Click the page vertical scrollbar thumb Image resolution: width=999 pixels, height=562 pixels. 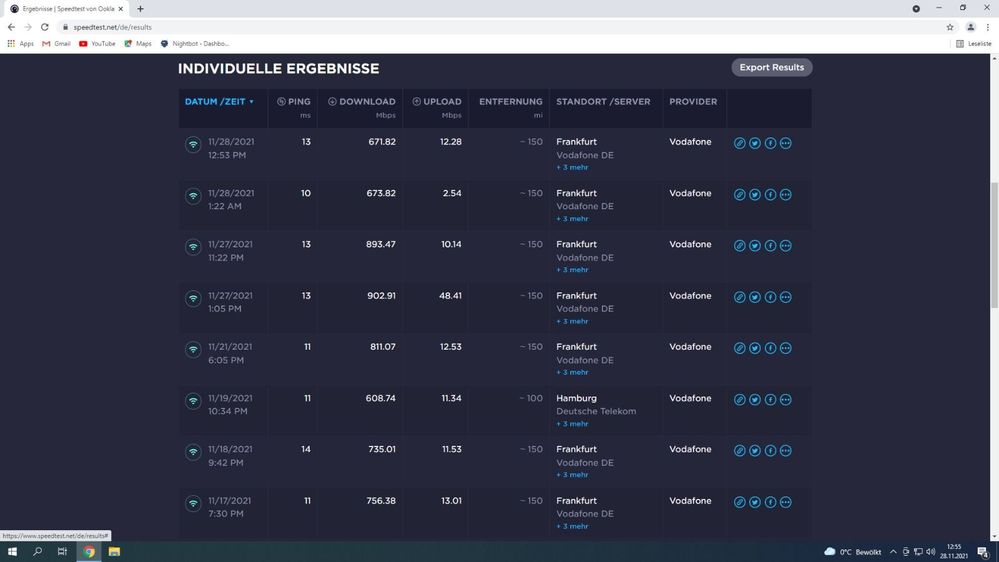994,244
